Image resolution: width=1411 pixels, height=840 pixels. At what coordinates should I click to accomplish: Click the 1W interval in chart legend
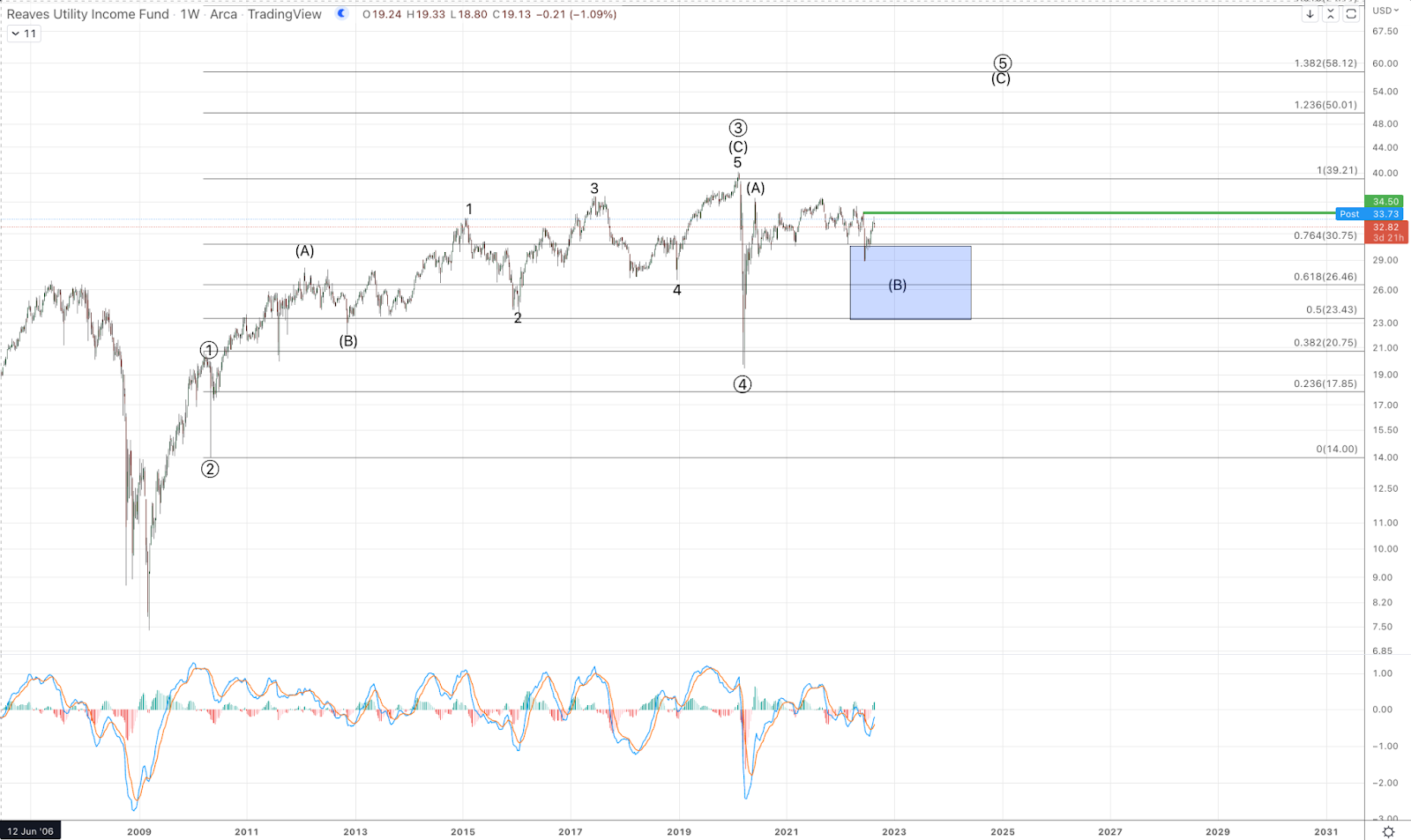[190, 14]
